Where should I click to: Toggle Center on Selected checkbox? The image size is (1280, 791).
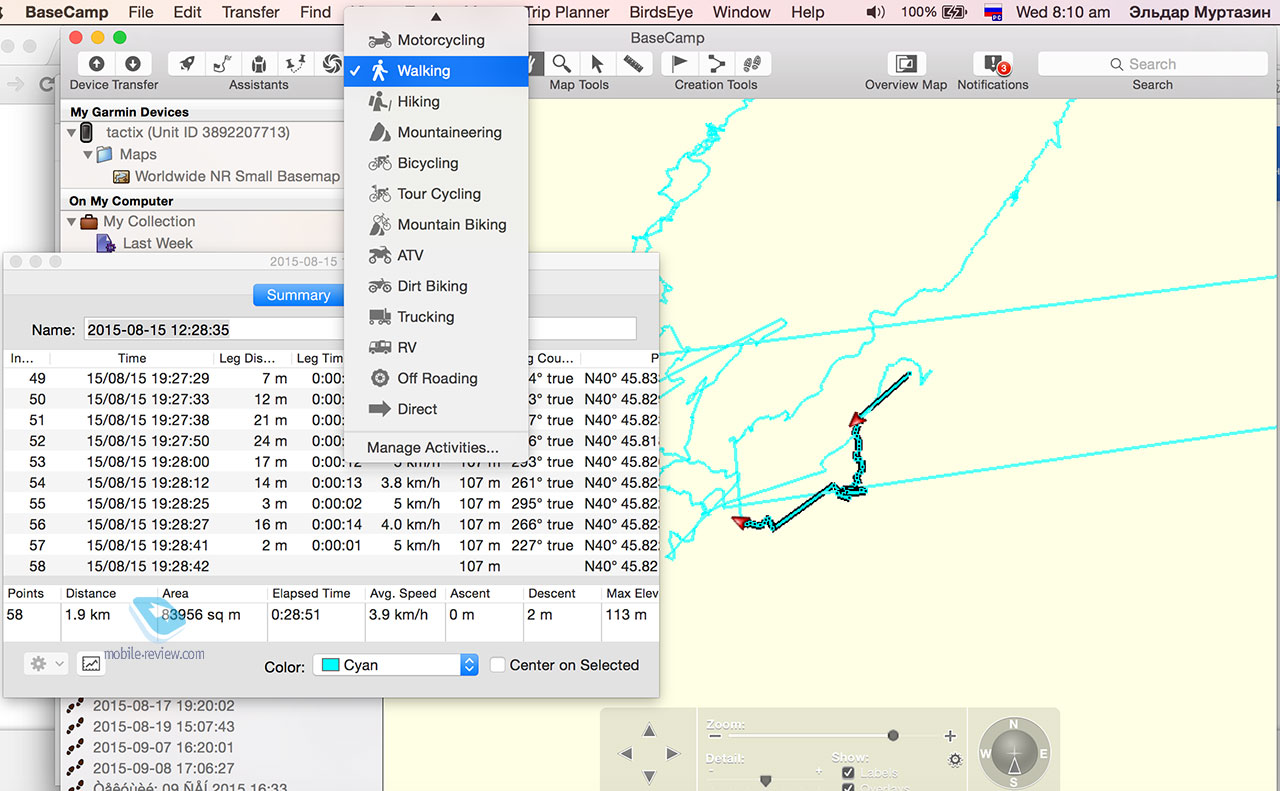pos(497,665)
